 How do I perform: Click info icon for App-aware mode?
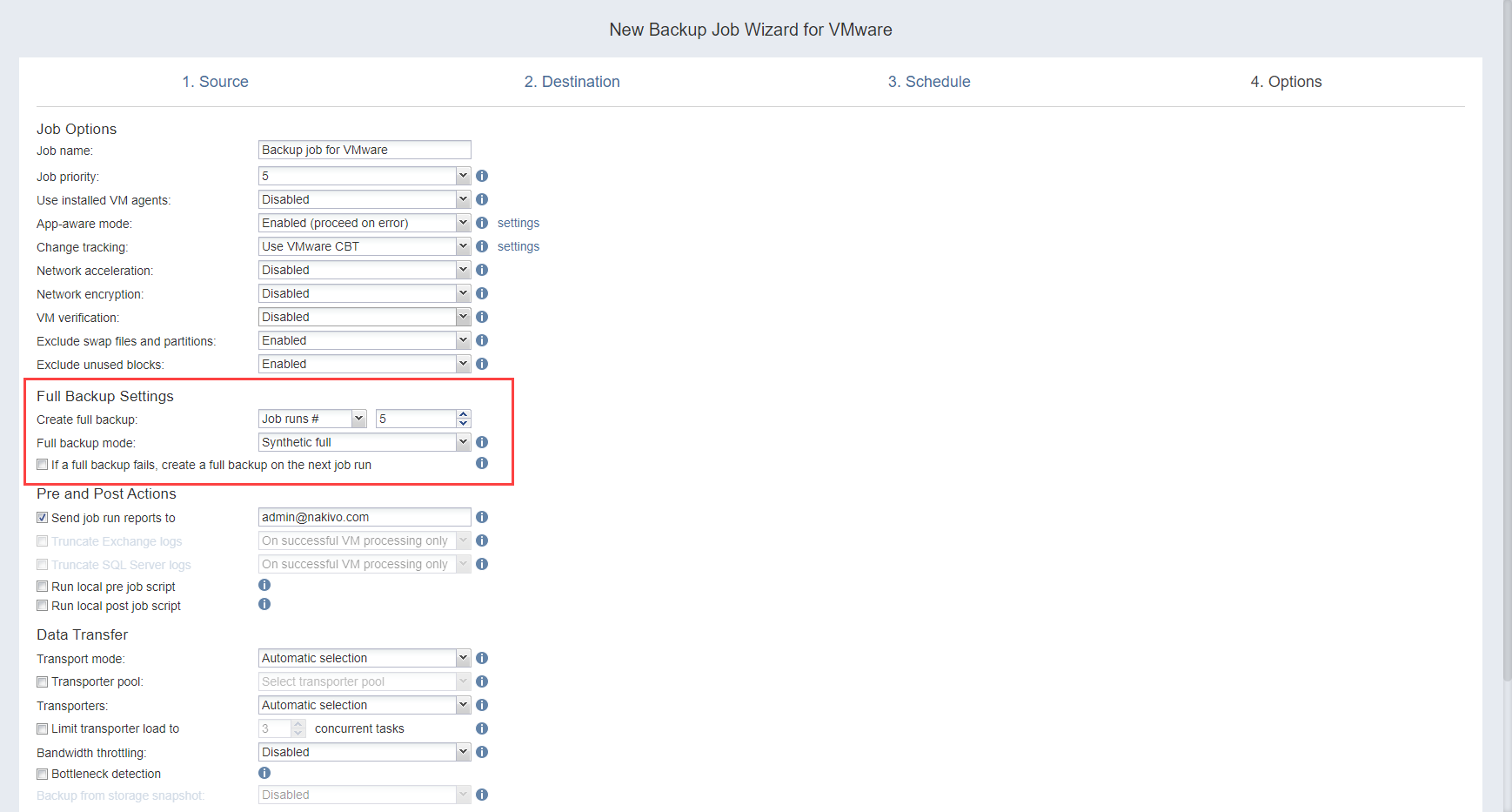click(482, 223)
